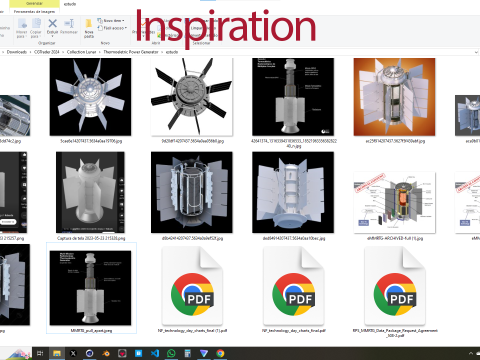The width and height of the screenshot is (480, 360).
Task: Click the Excluir red X icon
Action: point(52,23)
